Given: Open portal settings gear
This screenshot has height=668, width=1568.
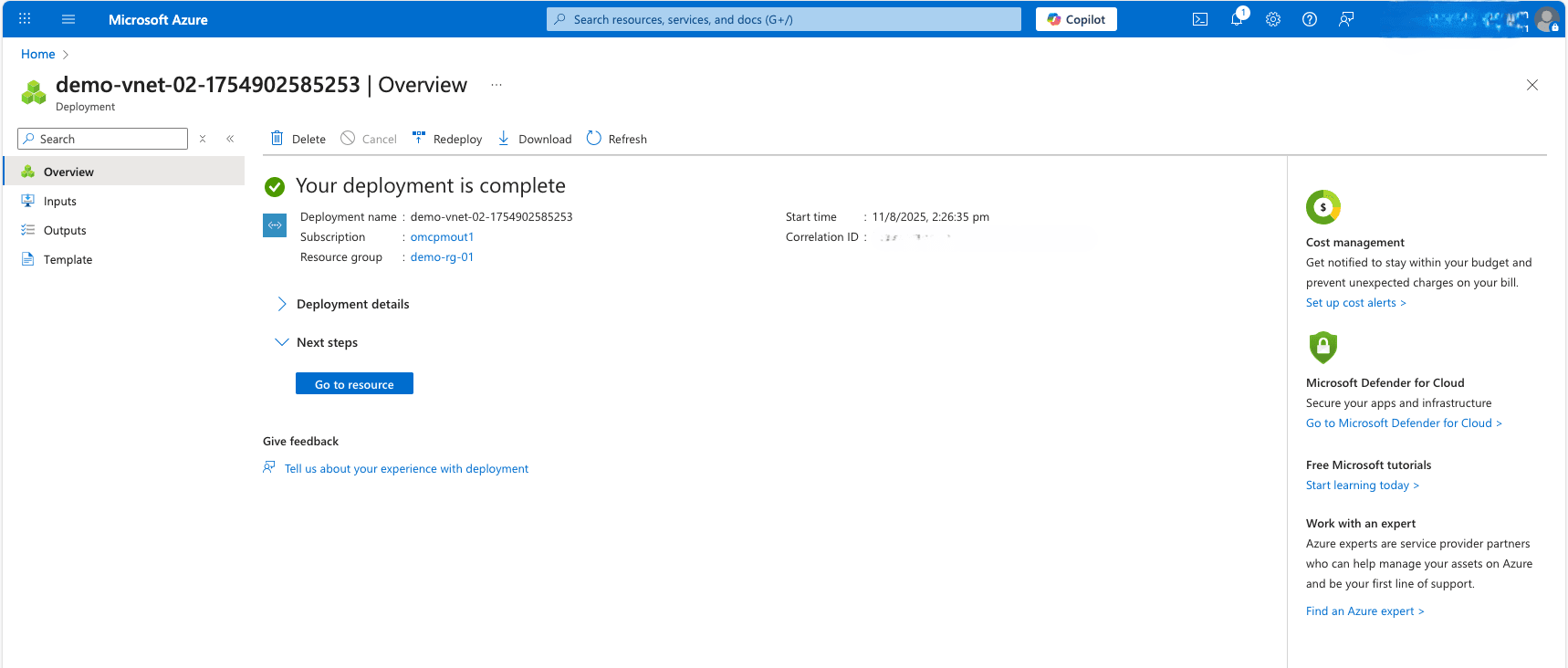Looking at the screenshot, I should pyautogui.click(x=1273, y=19).
